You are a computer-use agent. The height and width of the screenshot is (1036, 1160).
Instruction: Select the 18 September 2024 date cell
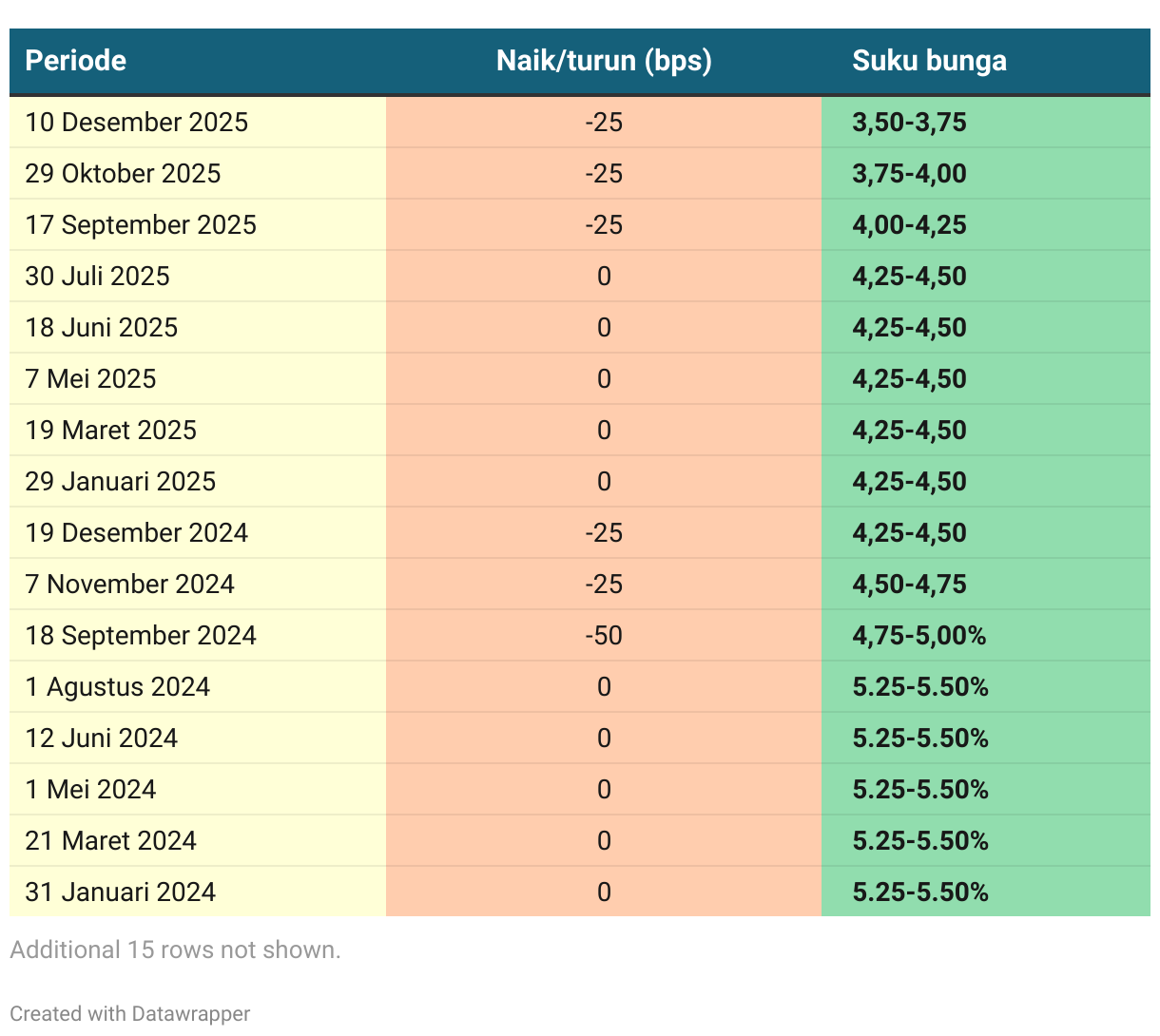[141, 636]
